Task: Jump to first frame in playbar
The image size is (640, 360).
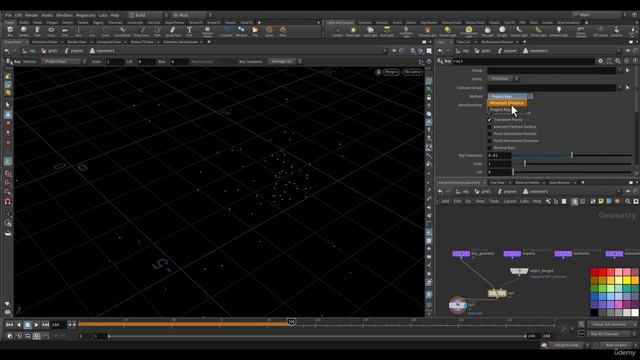Action: click(x=9, y=324)
